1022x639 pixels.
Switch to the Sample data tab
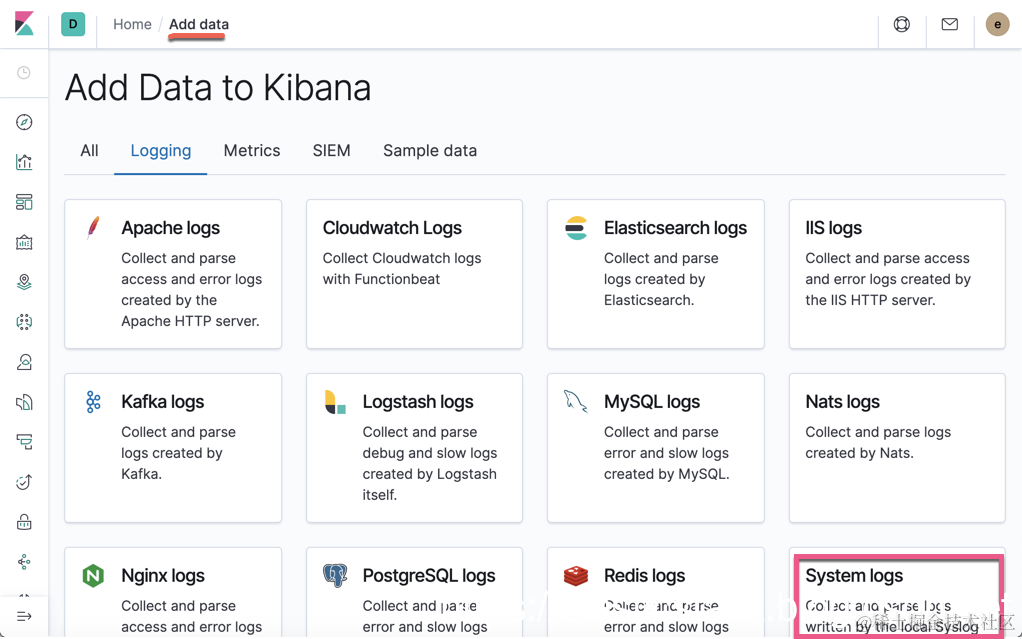(x=430, y=151)
